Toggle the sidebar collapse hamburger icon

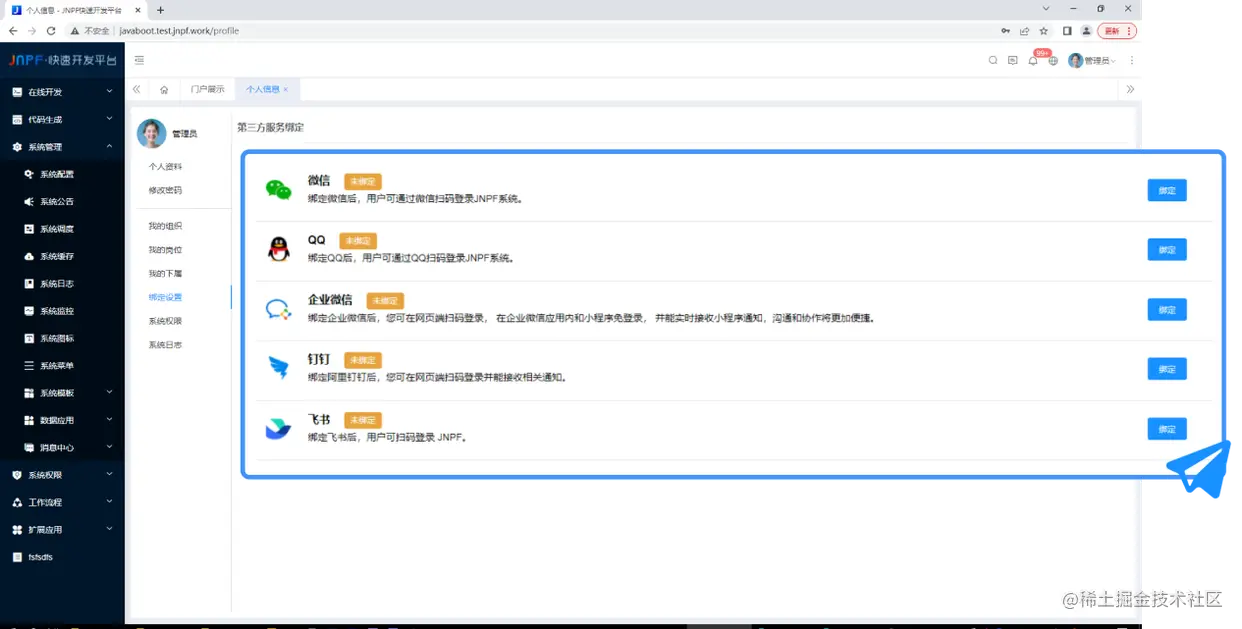[x=139, y=60]
